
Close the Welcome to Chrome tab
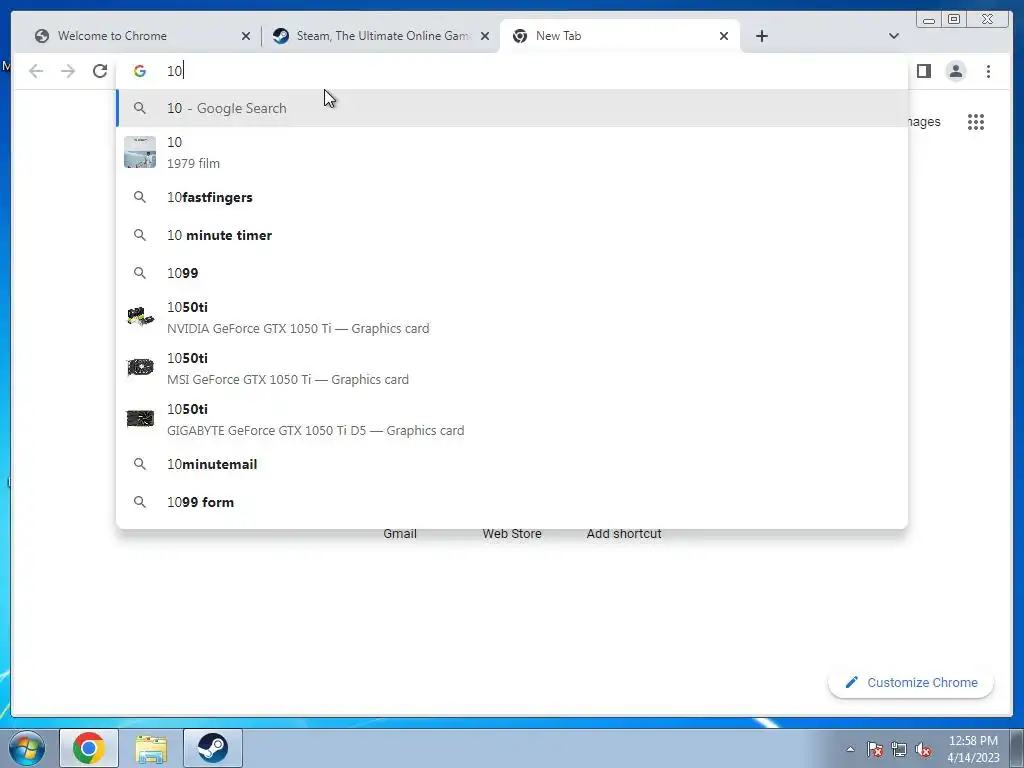pyautogui.click(x=246, y=36)
